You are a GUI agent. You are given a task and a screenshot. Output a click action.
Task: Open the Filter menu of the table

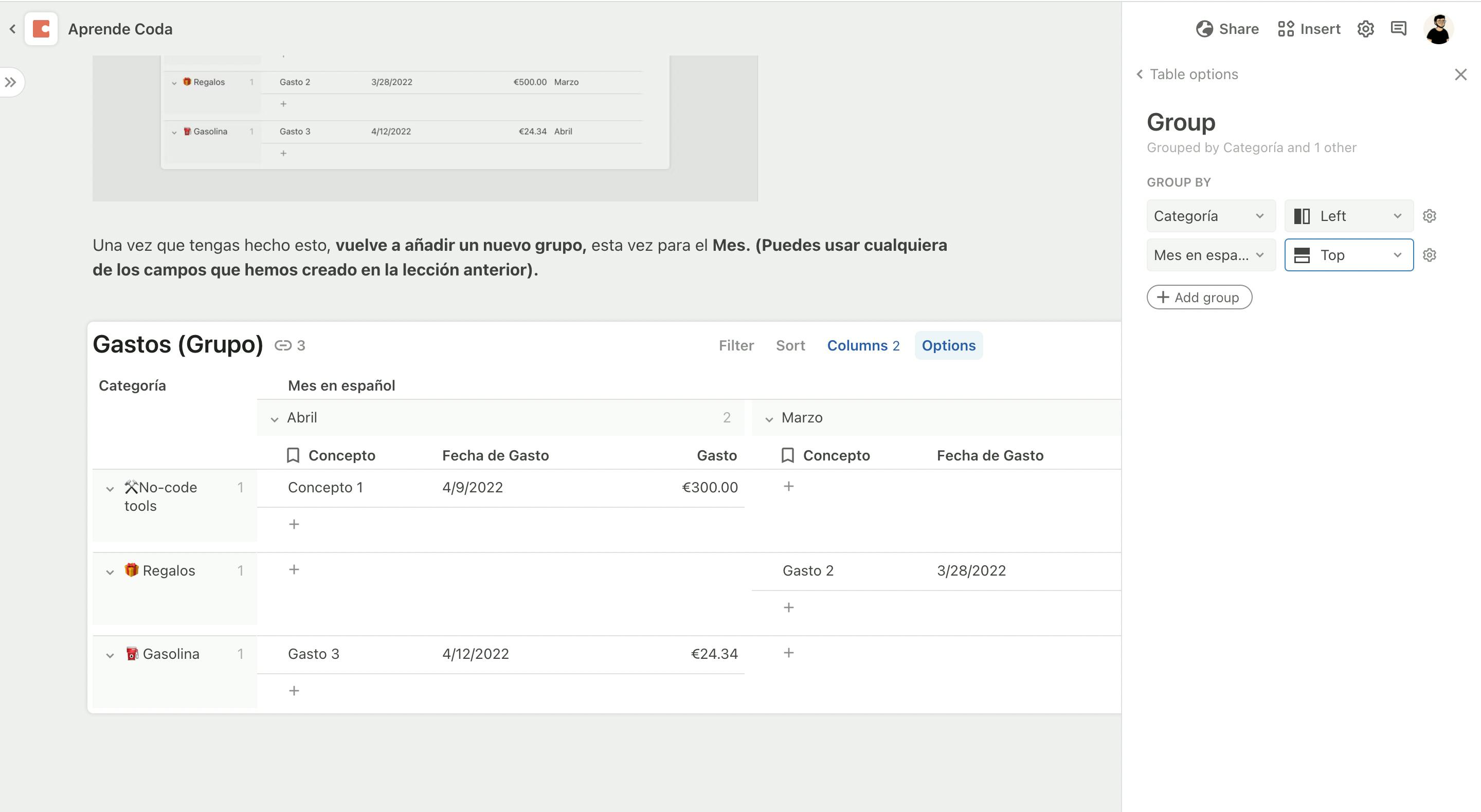click(736, 345)
